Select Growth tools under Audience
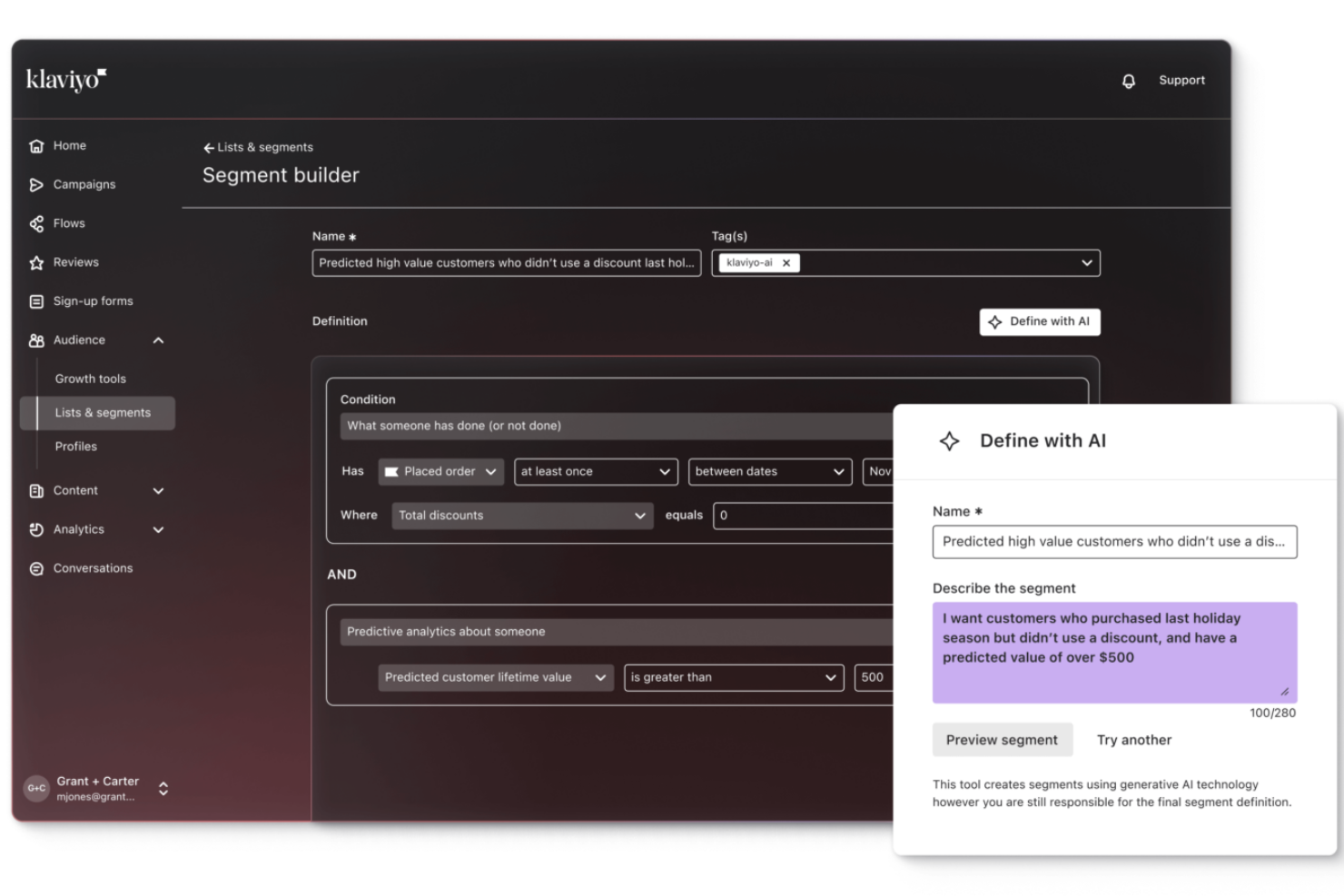Image resolution: width=1344 pixels, height=896 pixels. tap(90, 379)
